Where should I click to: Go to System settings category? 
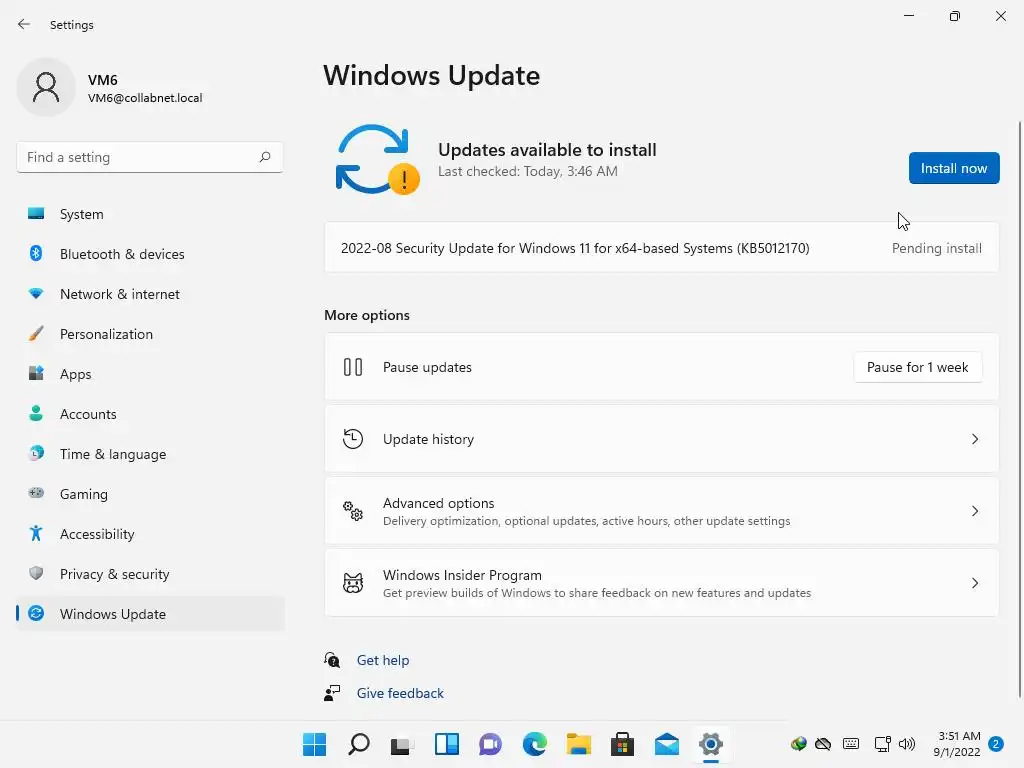pos(150,214)
